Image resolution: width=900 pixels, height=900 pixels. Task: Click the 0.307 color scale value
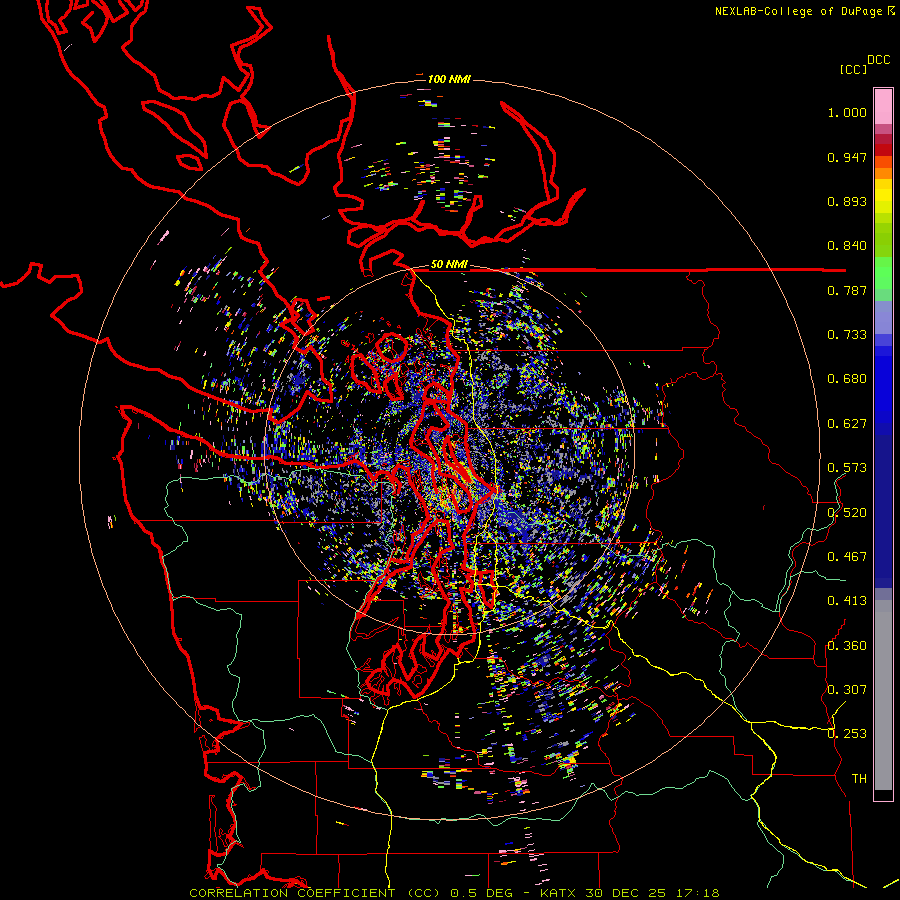pyautogui.click(x=847, y=689)
